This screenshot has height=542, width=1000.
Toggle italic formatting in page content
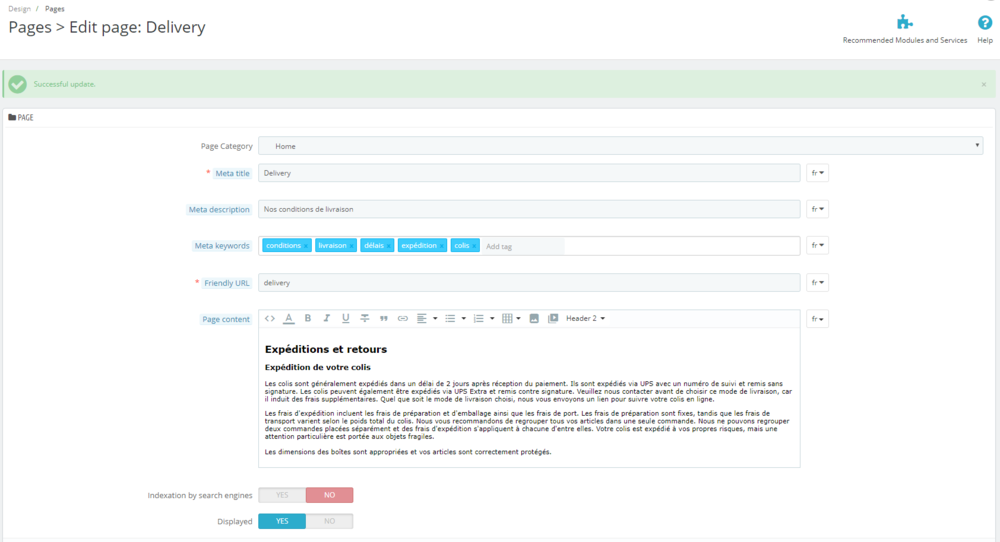327,318
